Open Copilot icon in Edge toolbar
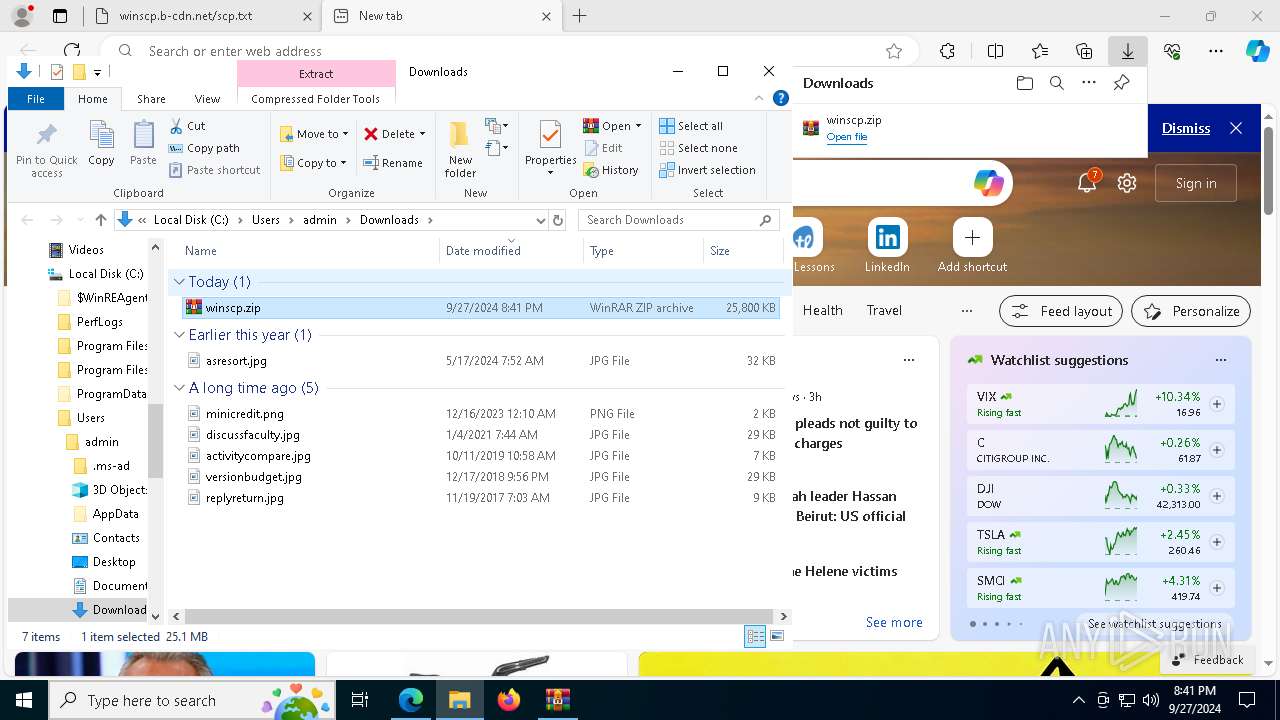The image size is (1280, 720). click(1257, 51)
